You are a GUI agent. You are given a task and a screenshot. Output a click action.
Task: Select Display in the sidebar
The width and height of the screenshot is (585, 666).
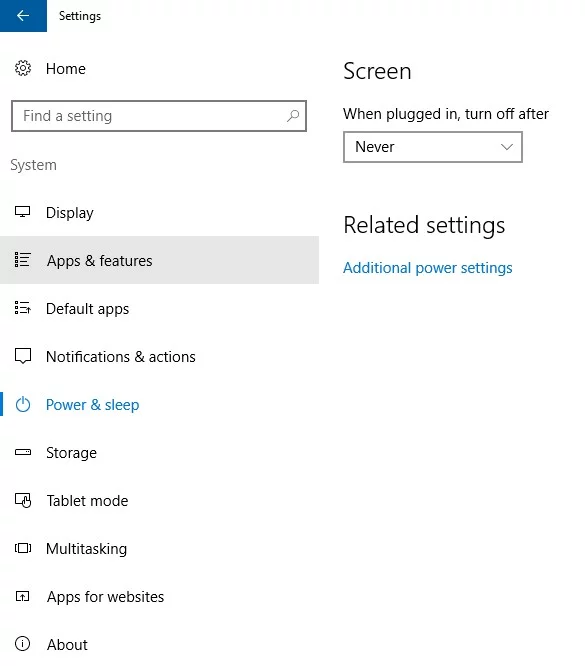click(159, 212)
